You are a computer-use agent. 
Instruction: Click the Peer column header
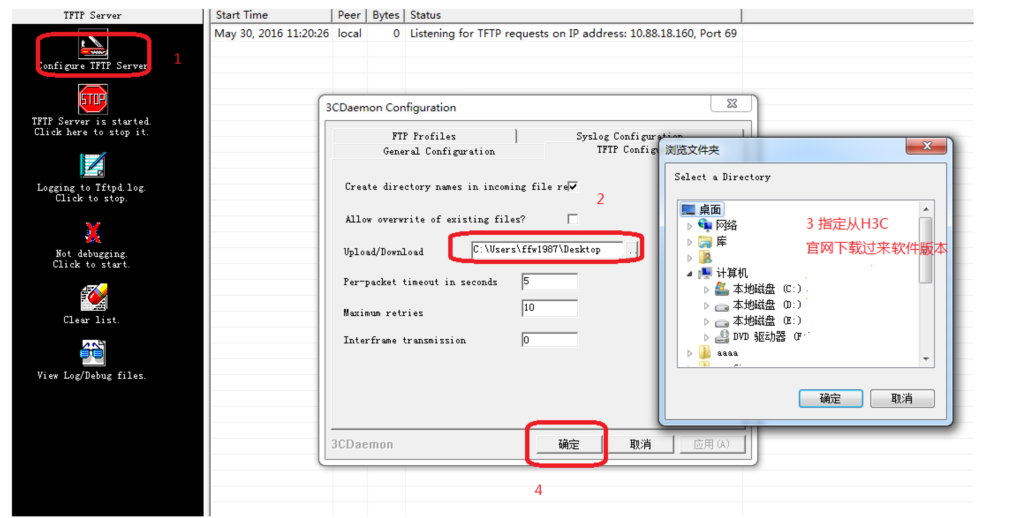pyautogui.click(x=349, y=15)
